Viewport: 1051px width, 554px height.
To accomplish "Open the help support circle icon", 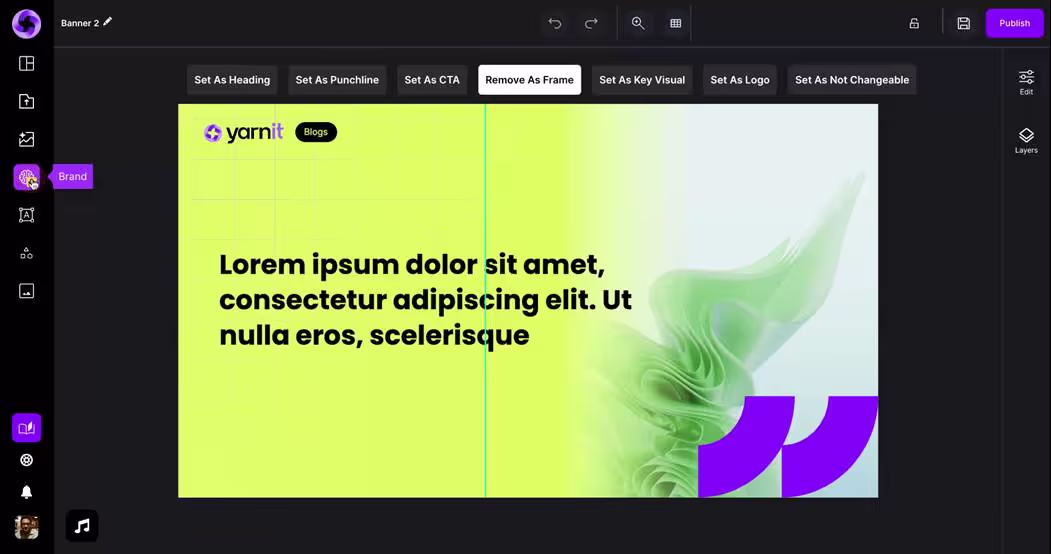I will point(27,460).
